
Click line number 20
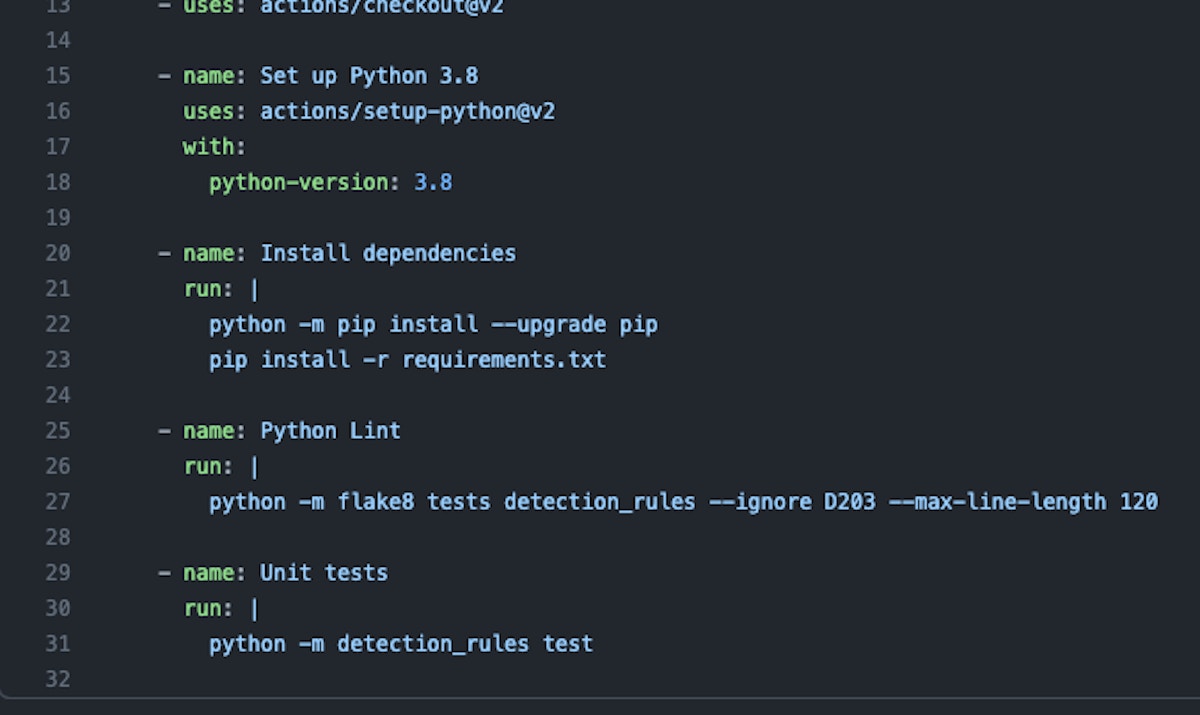click(58, 253)
